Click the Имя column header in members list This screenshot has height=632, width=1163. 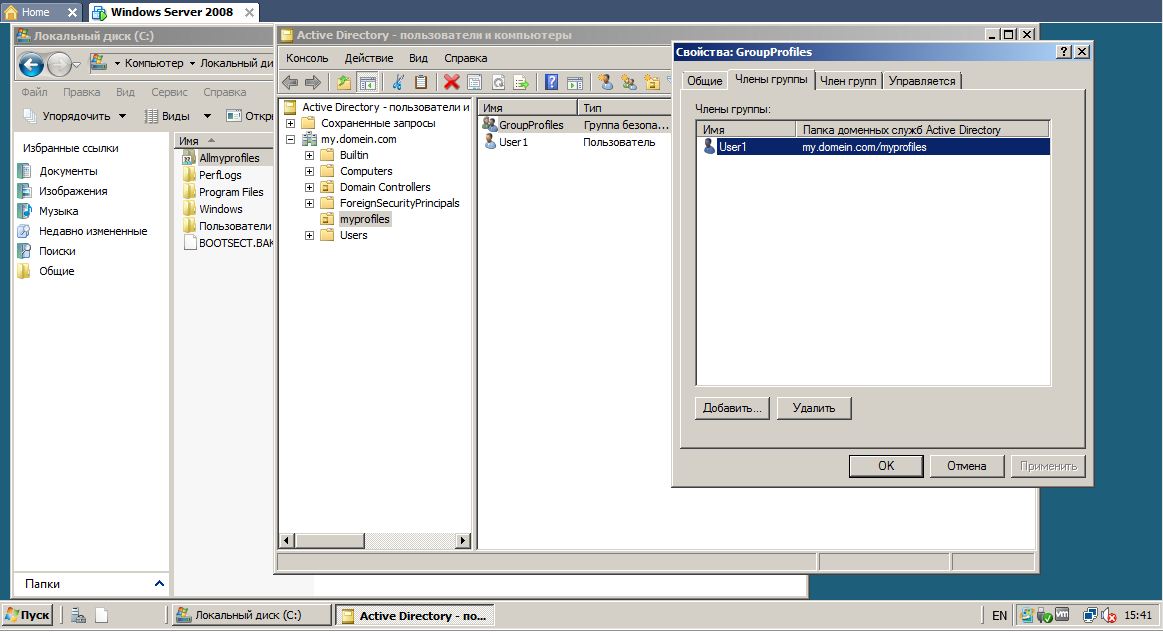coord(745,129)
